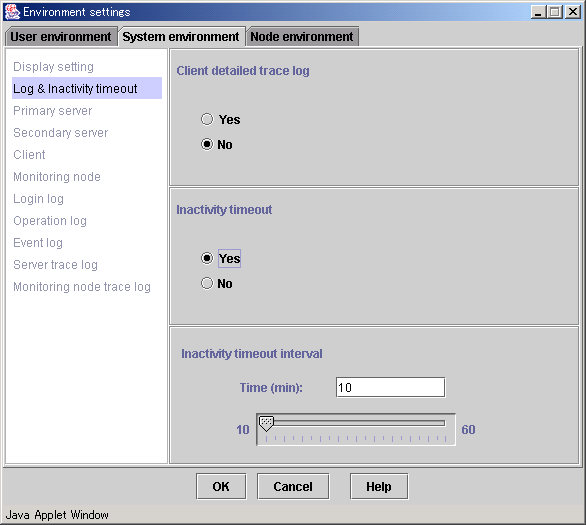
Task: Click the inactivity timeout interval slider thumb
Action: pyautogui.click(x=266, y=424)
